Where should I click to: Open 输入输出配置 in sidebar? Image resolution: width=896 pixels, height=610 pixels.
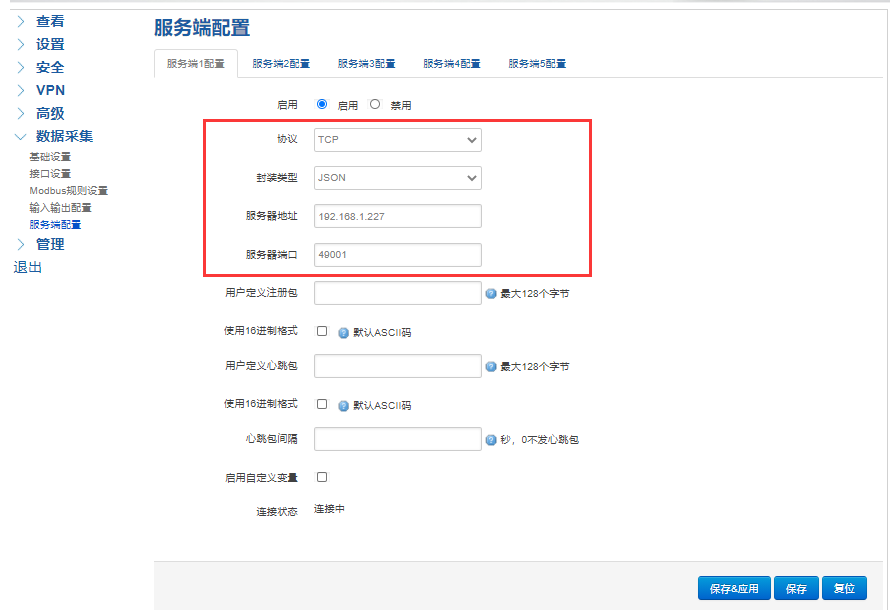coord(61,208)
